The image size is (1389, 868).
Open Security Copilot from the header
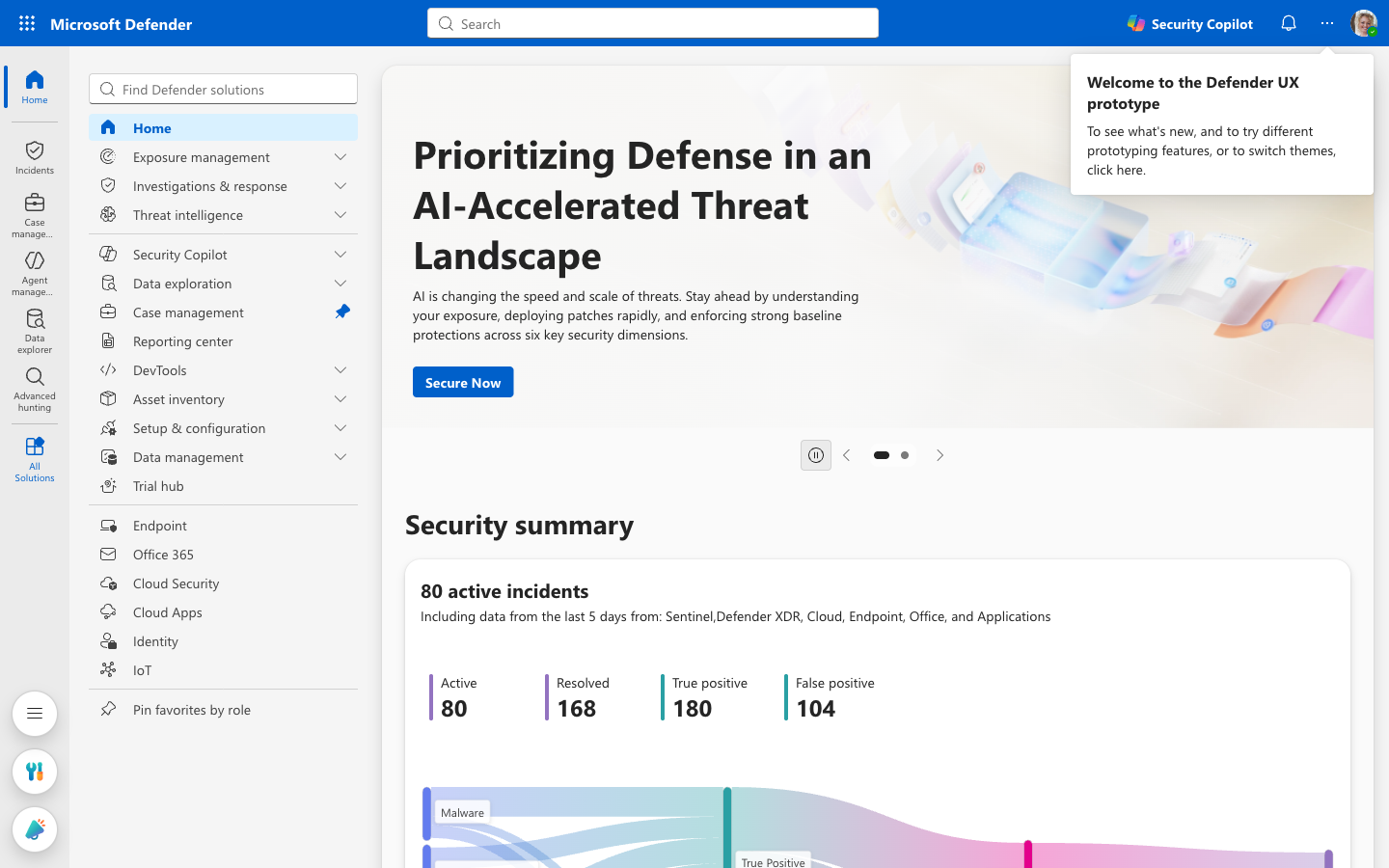tap(1190, 23)
